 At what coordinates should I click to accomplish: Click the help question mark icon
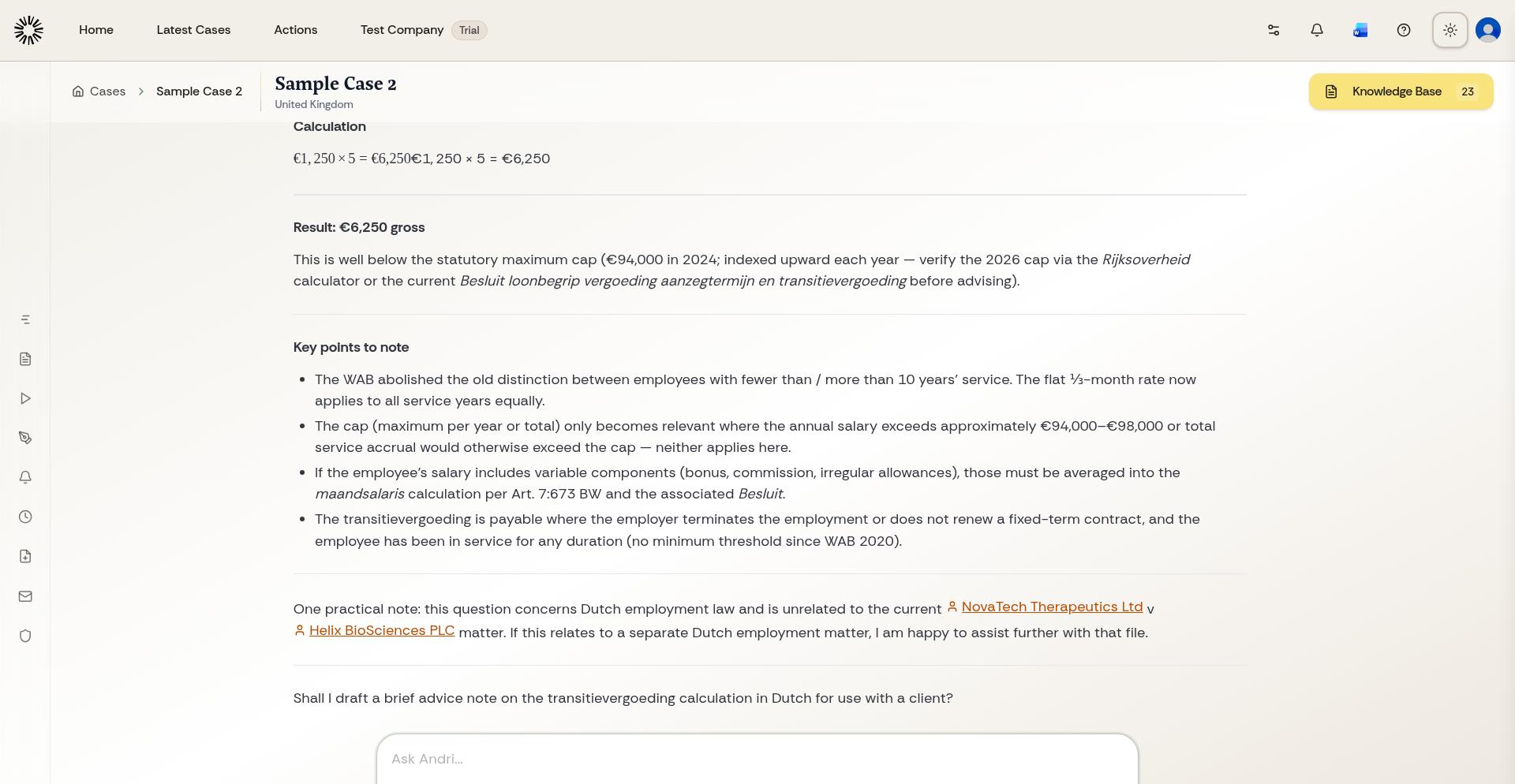point(1403,30)
